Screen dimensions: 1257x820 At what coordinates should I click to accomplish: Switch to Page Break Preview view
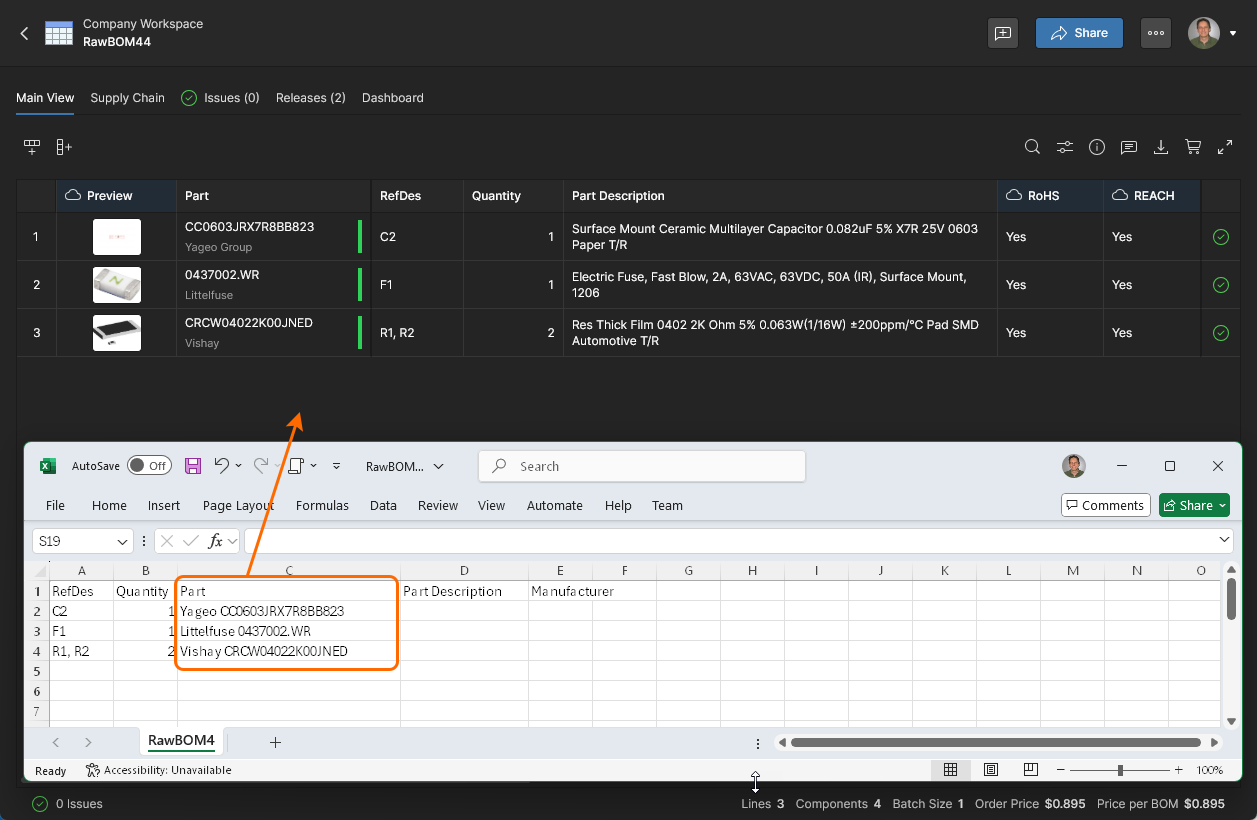pyautogui.click(x=1031, y=770)
